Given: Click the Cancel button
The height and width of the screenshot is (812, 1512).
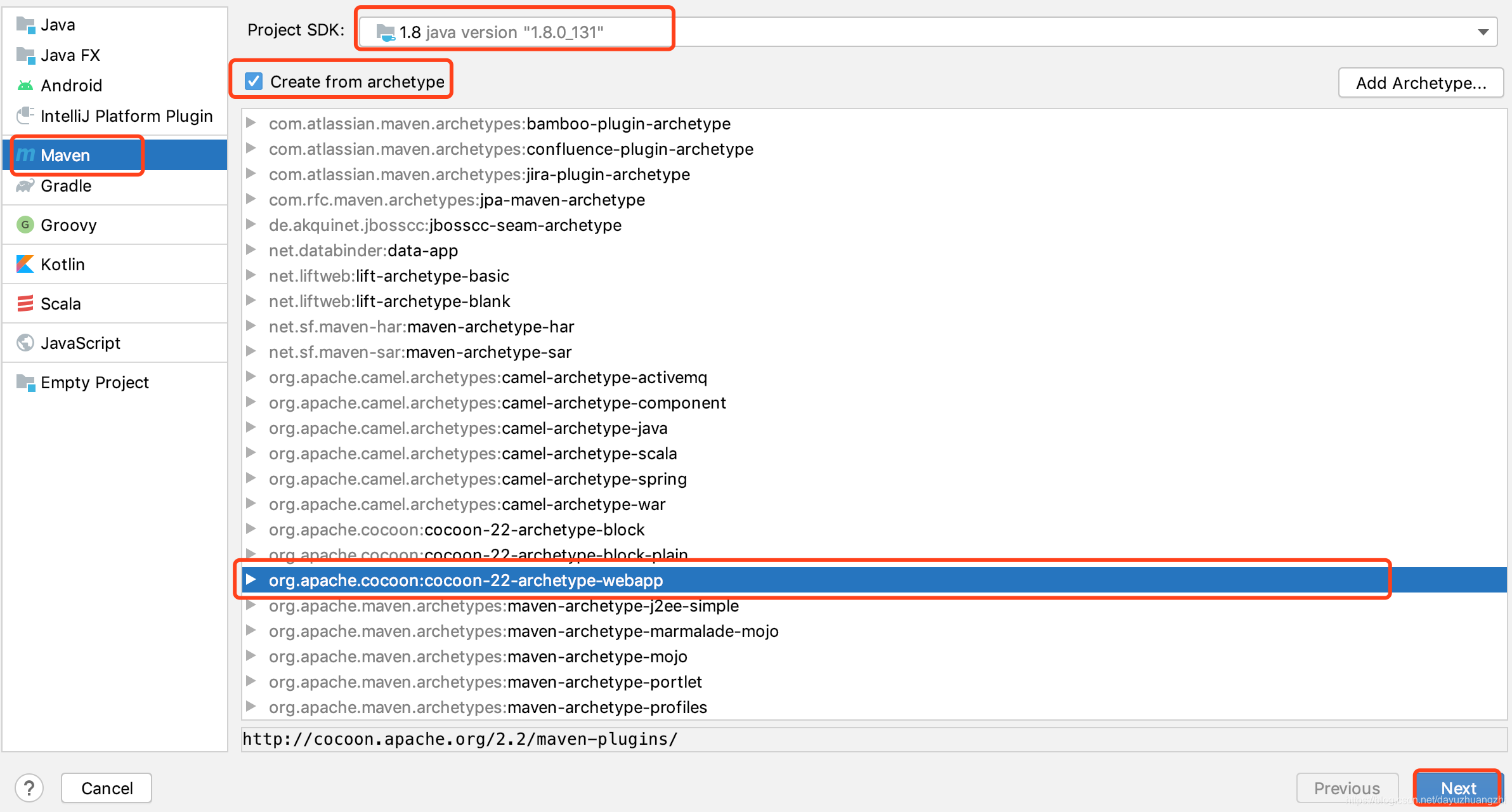Looking at the screenshot, I should click(107, 788).
